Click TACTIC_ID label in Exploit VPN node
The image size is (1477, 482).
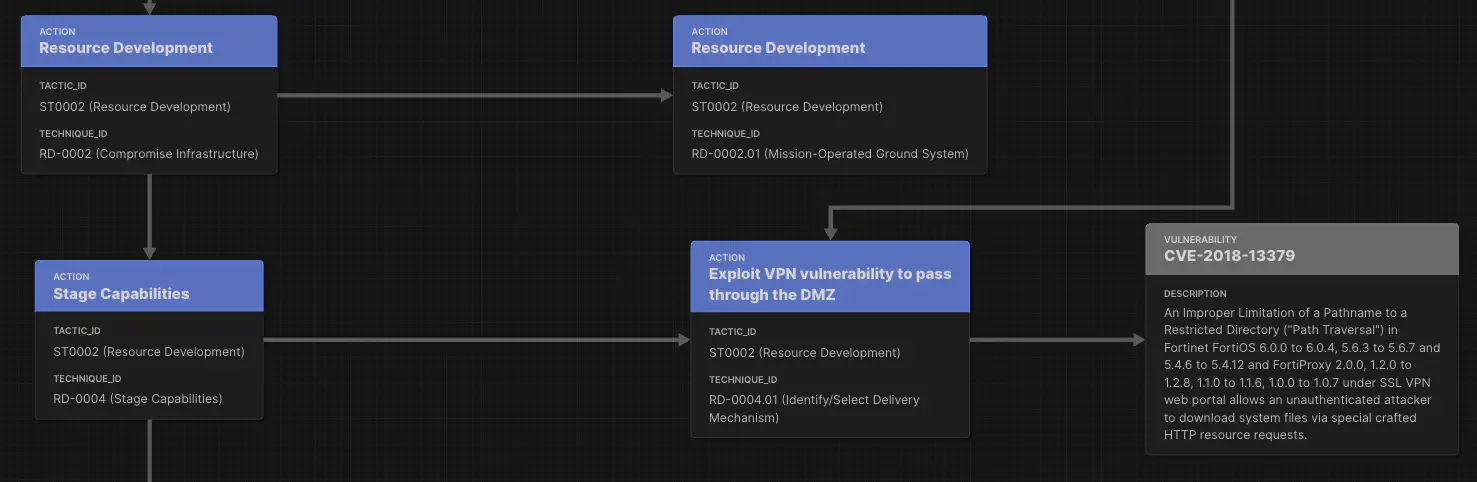click(x=732, y=332)
